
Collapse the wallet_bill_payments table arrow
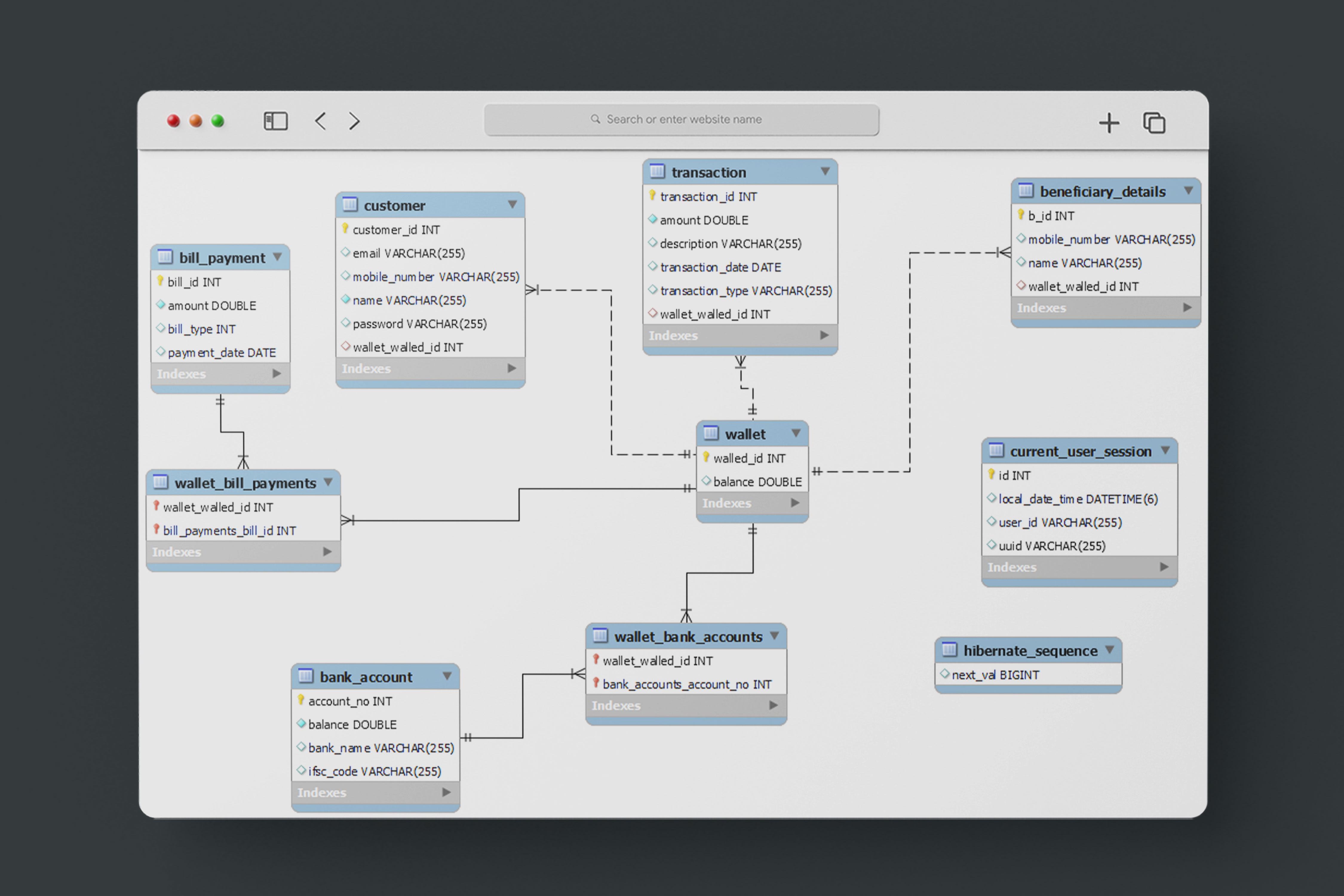click(x=328, y=482)
